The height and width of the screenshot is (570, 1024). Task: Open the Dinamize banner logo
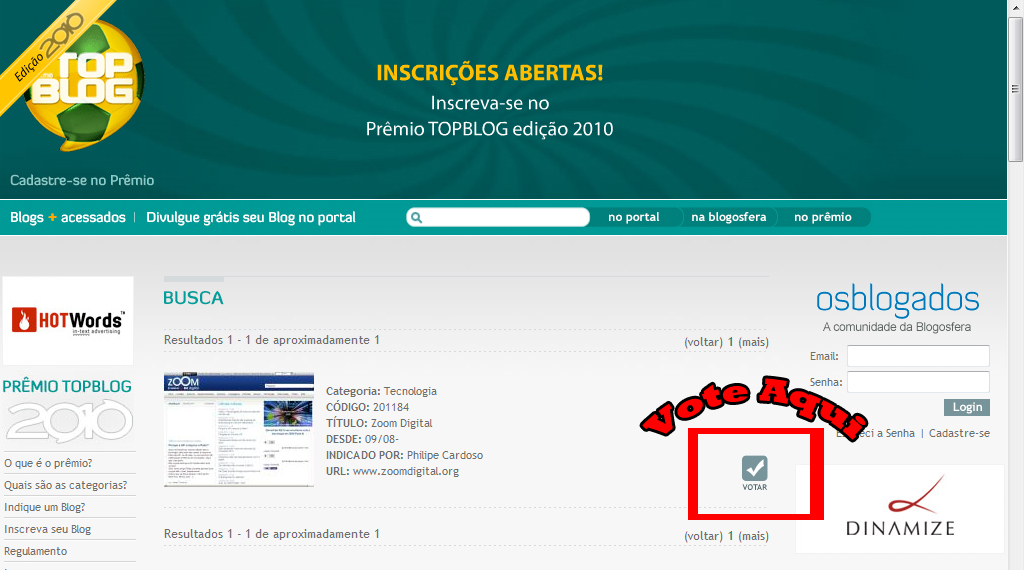[899, 509]
